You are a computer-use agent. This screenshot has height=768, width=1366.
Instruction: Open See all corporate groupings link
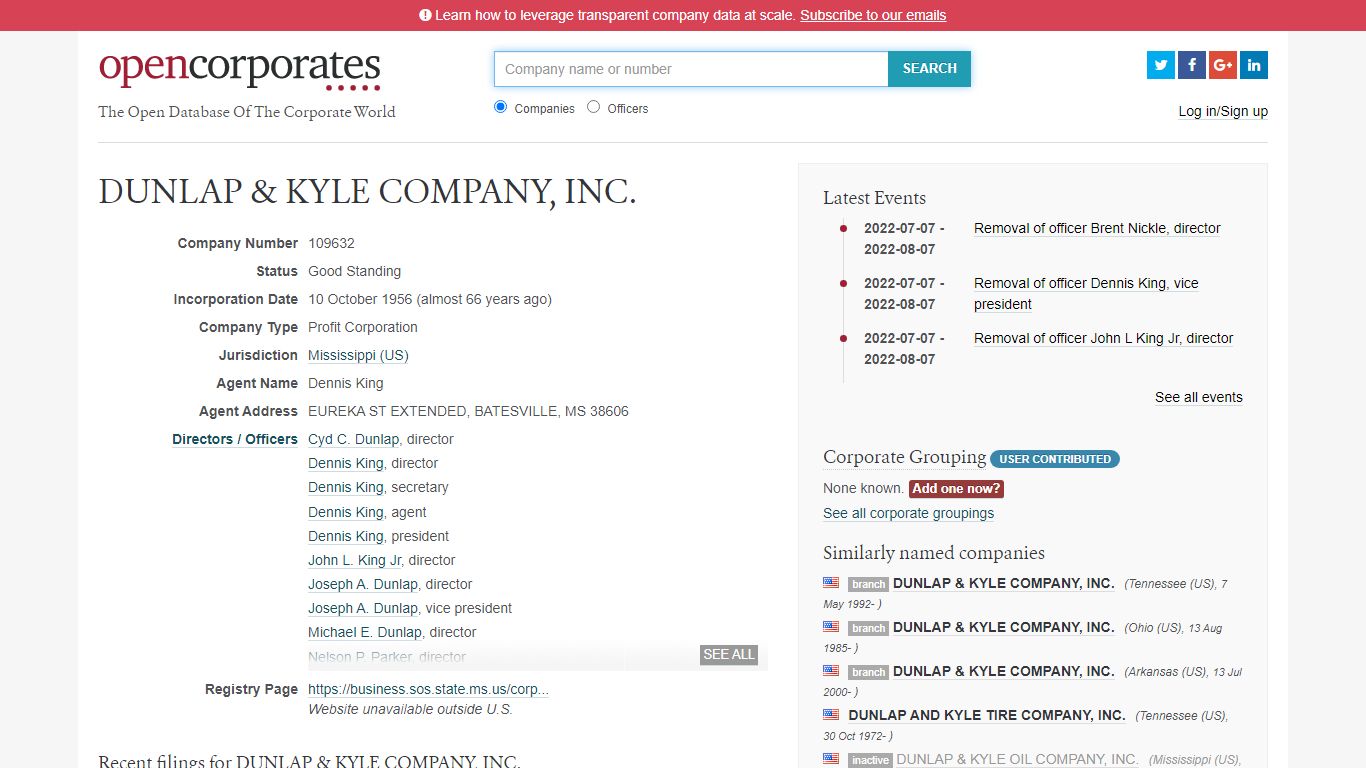908,513
